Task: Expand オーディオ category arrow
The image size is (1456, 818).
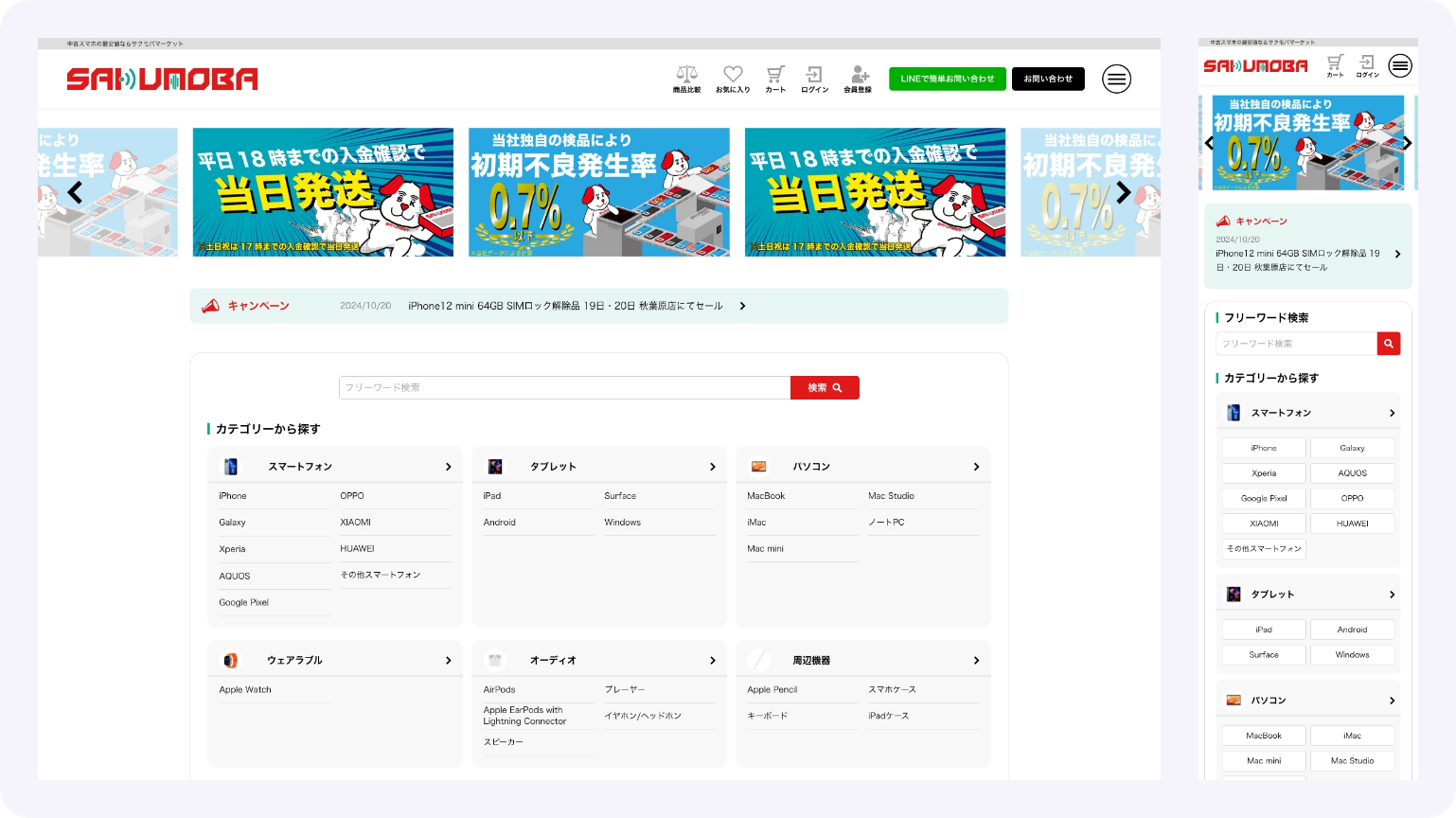Action: [712, 661]
